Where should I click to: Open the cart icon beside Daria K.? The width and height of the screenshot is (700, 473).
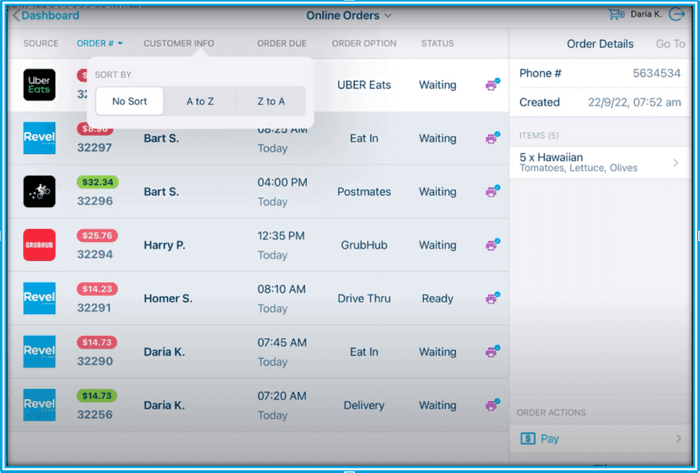(x=617, y=14)
